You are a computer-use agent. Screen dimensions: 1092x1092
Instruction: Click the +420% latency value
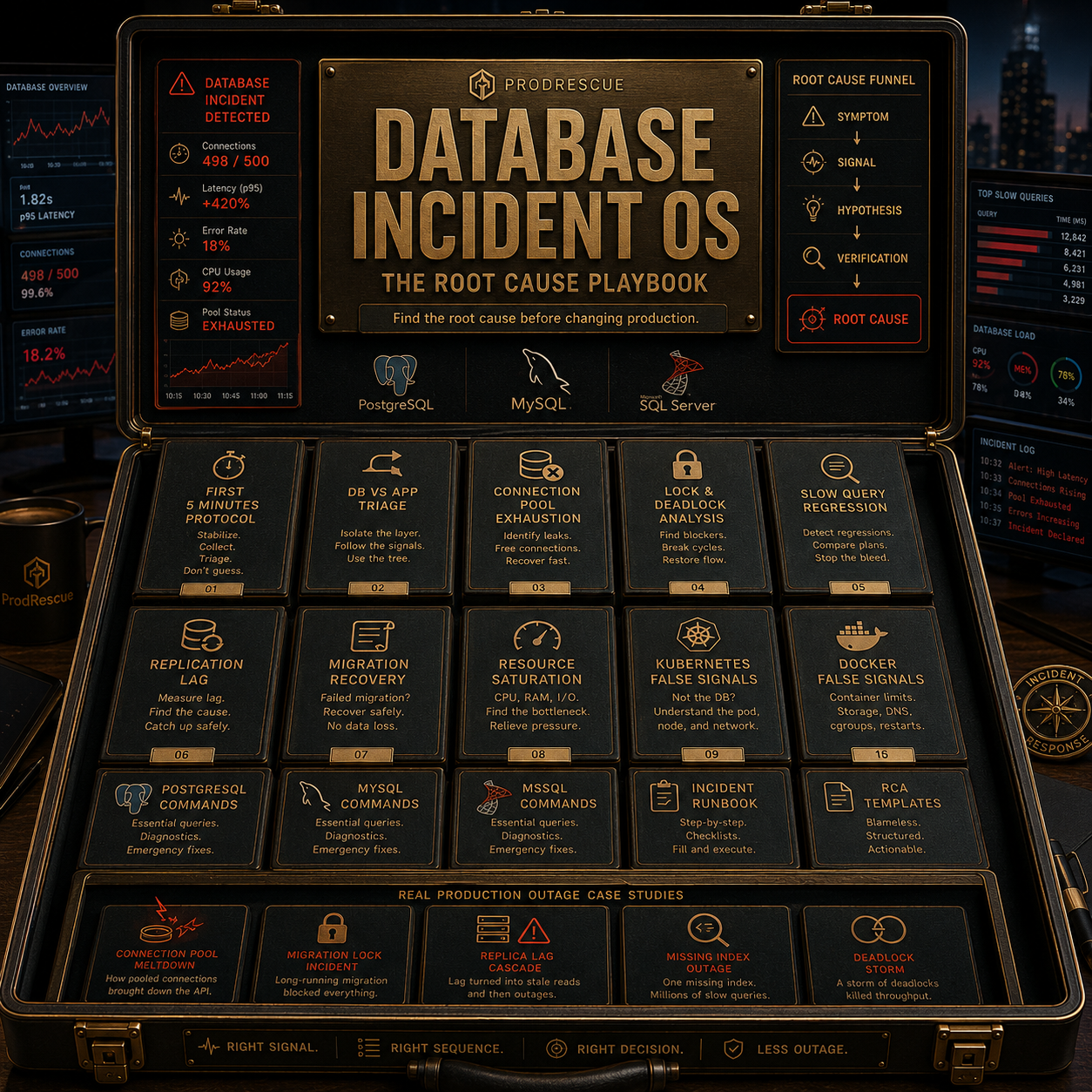pyautogui.click(x=226, y=204)
